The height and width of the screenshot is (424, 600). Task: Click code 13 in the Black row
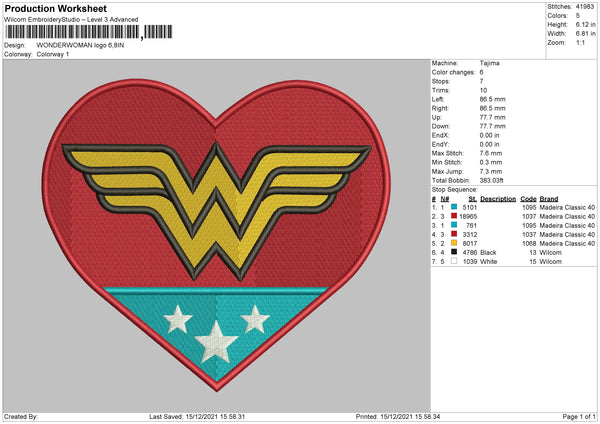pos(533,253)
